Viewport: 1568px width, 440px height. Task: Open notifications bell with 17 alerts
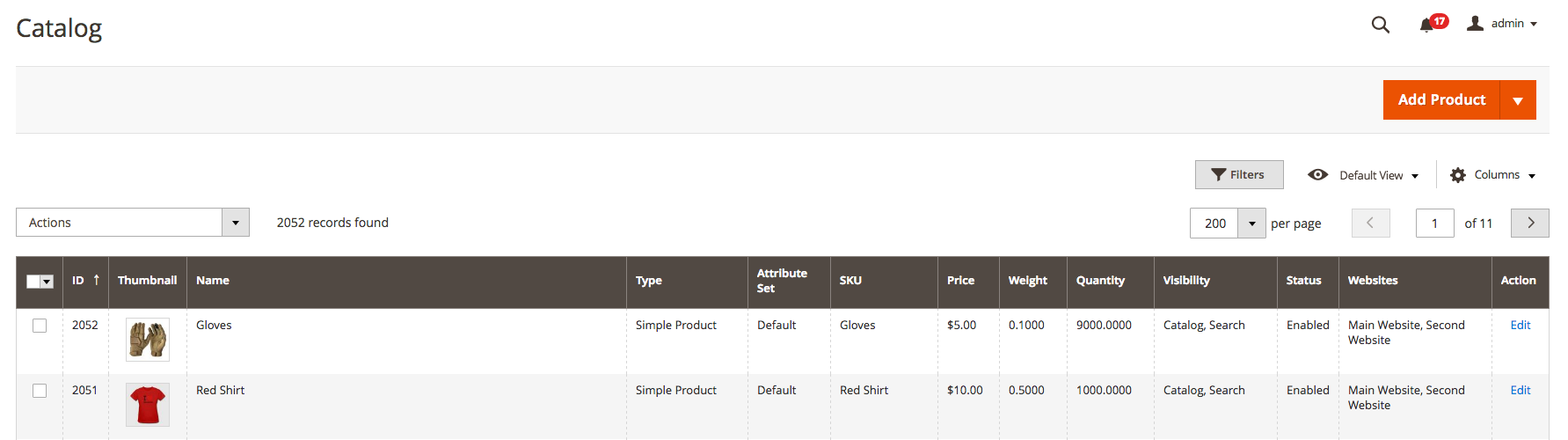[1426, 25]
